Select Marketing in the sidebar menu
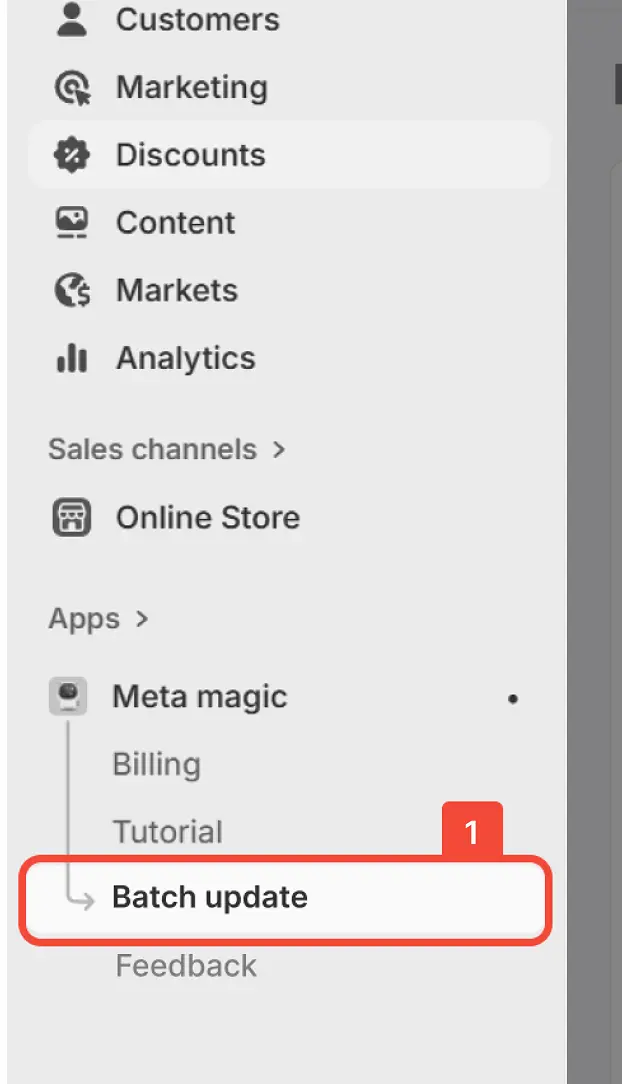Image resolution: width=622 pixels, height=1084 pixels. point(192,87)
